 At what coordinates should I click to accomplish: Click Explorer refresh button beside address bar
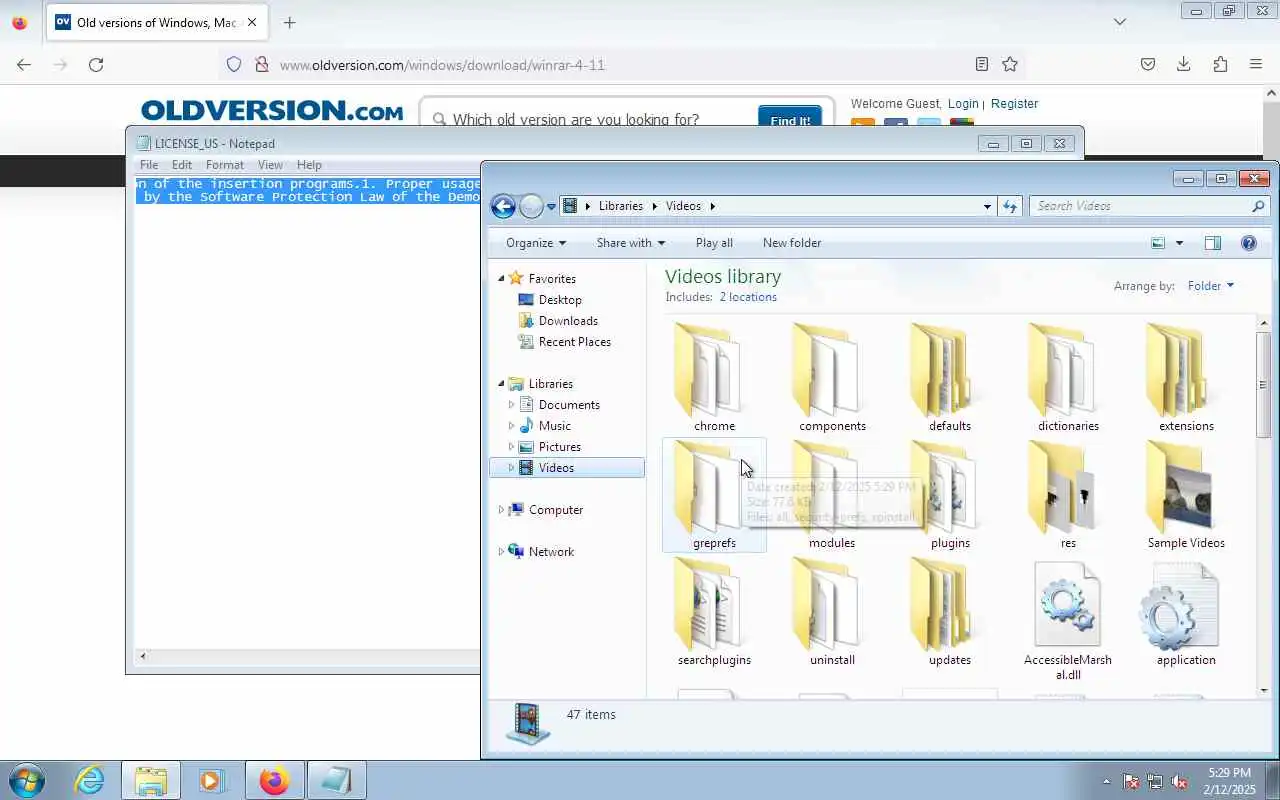(1010, 206)
